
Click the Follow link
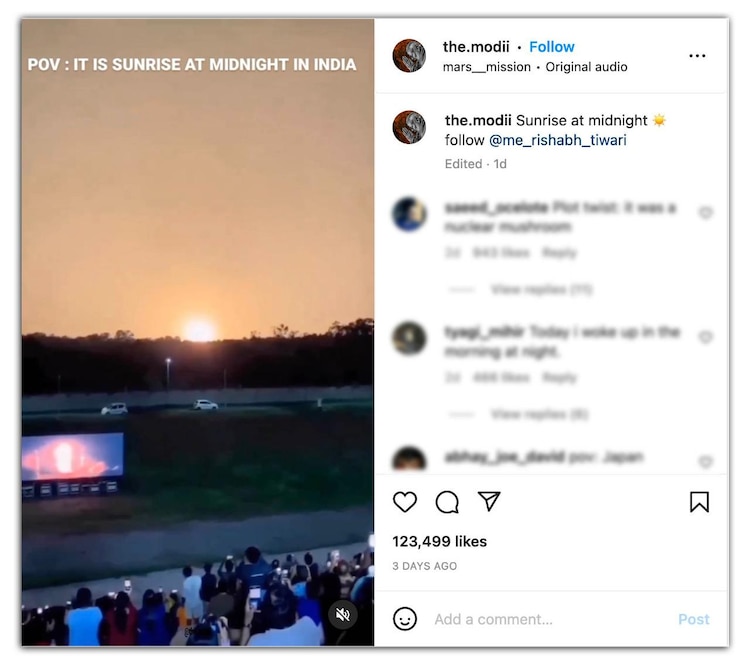click(x=552, y=47)
